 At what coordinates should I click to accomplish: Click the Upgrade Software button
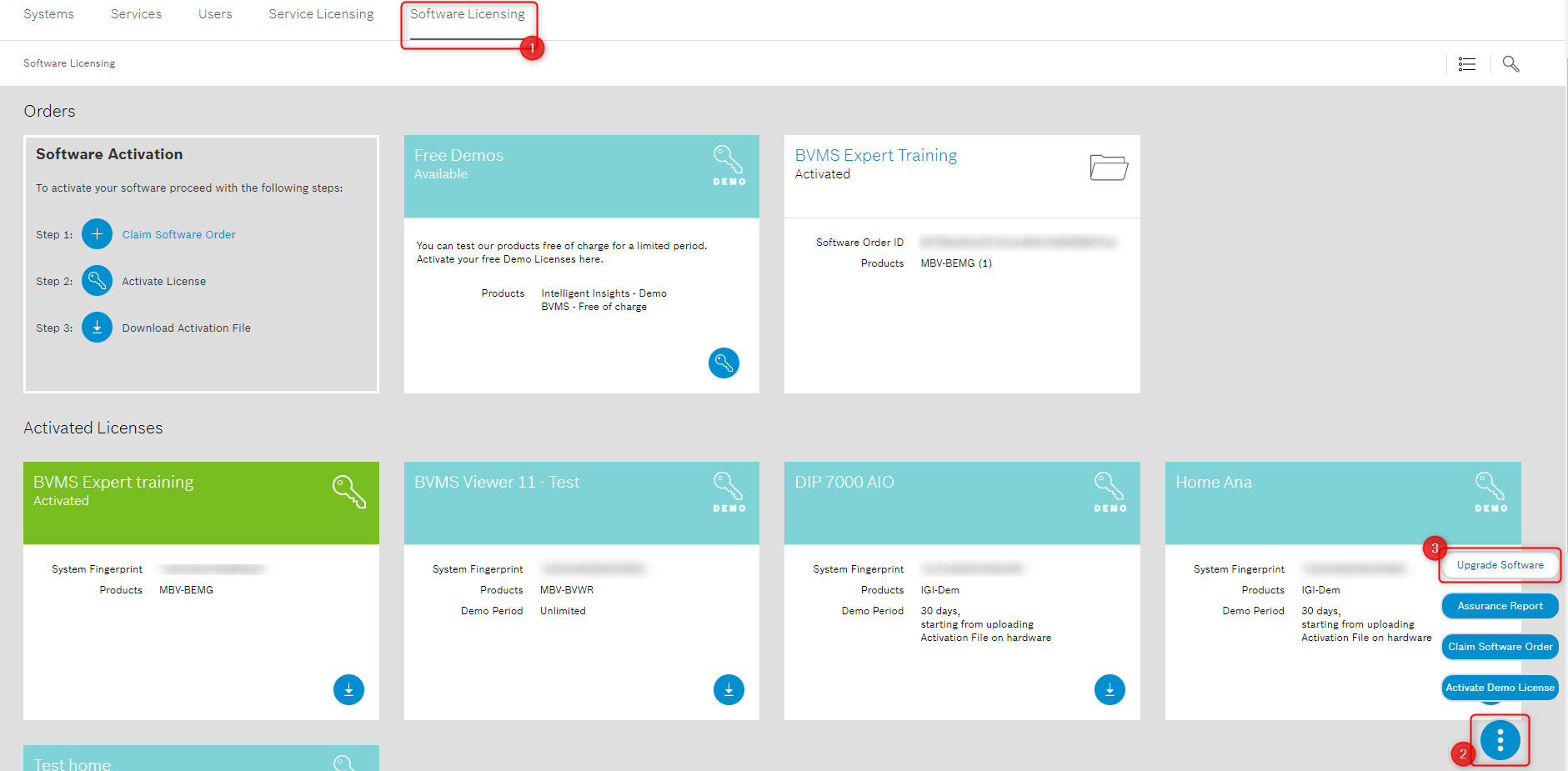pos(1500,565)
